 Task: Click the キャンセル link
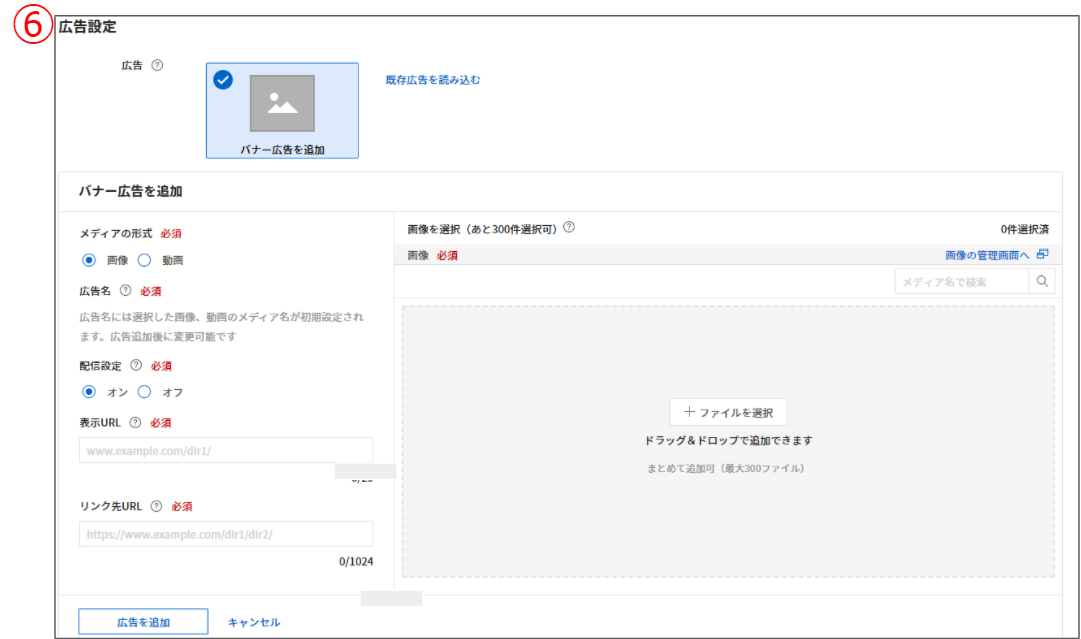(254, 622)
